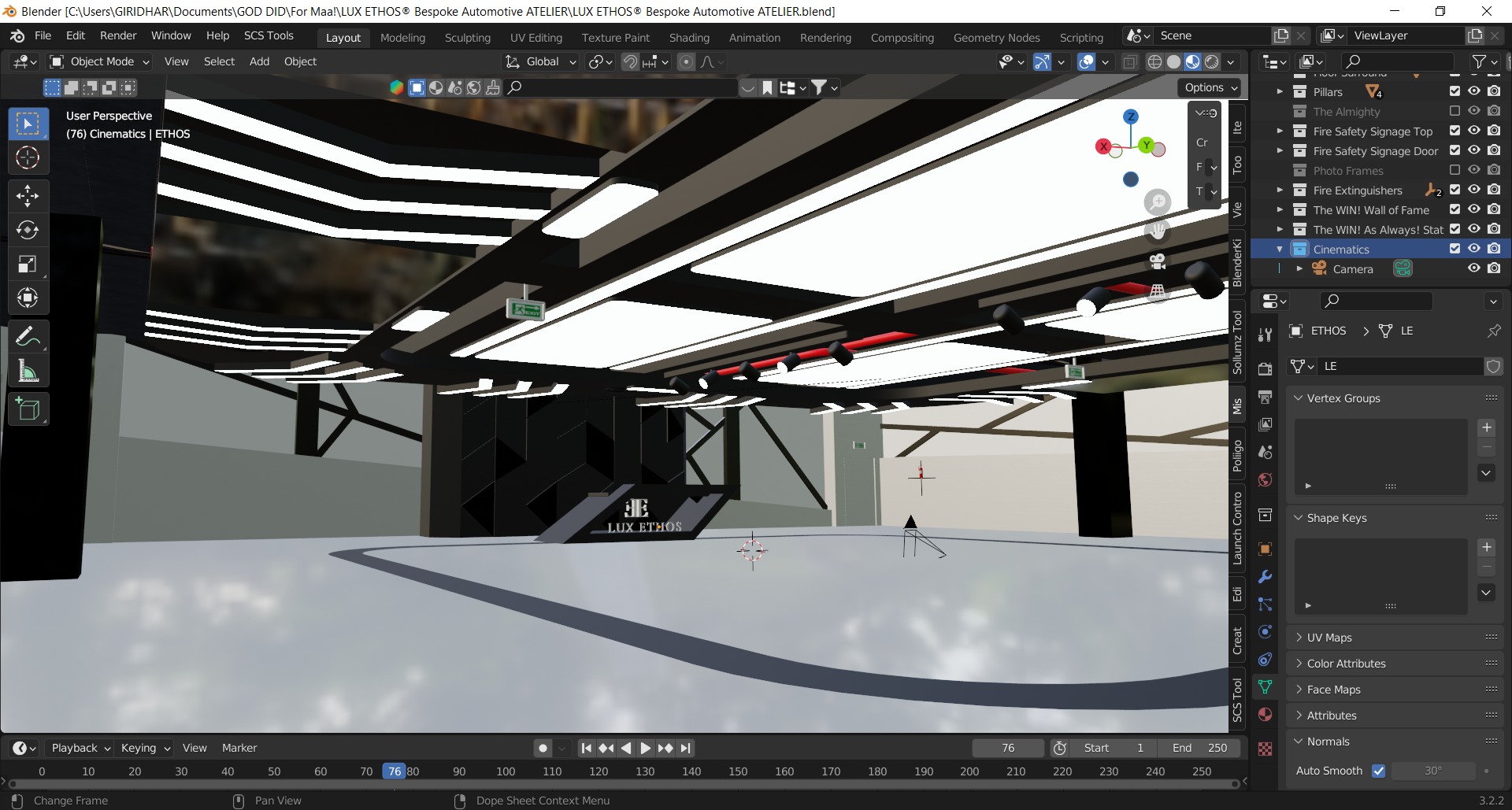Switch to the Geometry Nodes workspace tab
1512x810 pixels.
point(996,38)
